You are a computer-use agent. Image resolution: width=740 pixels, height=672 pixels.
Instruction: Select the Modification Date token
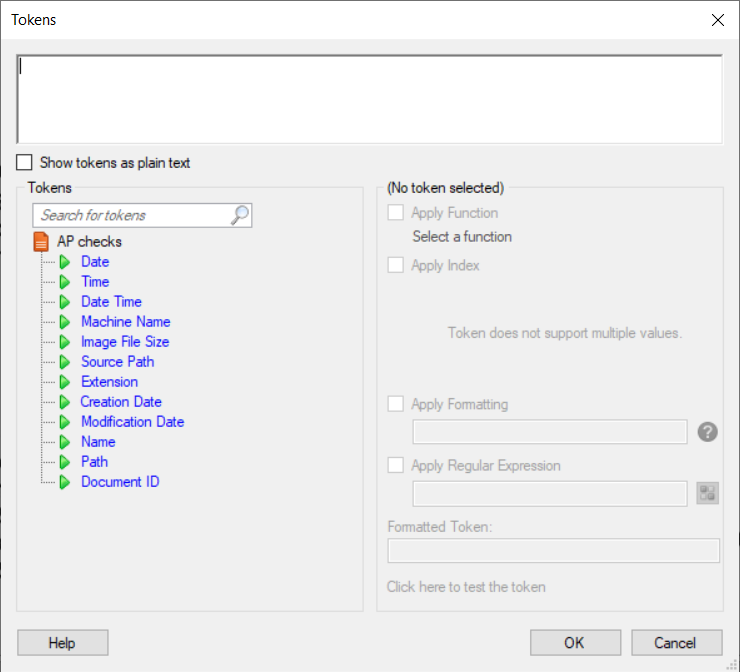[133, 422]
